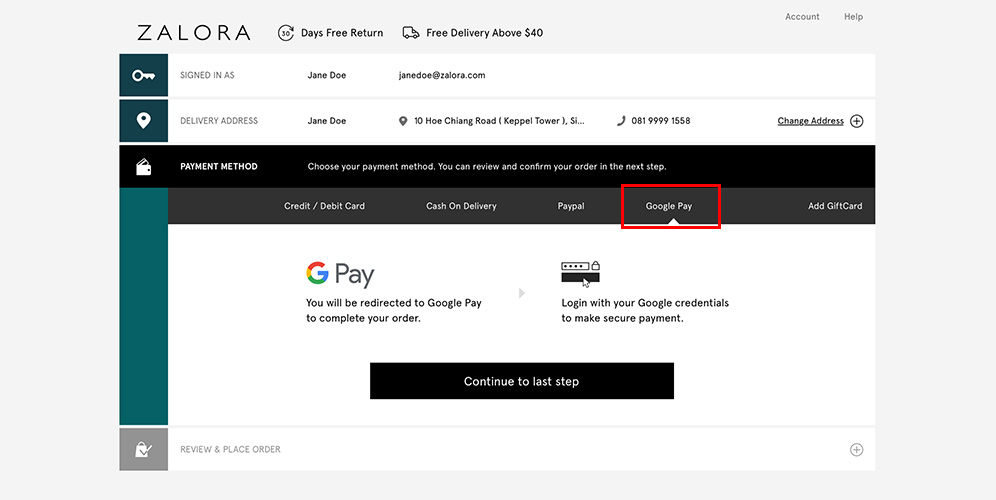Expand the Review & Place Order section
Screen dimensions: 996x500
856,450
